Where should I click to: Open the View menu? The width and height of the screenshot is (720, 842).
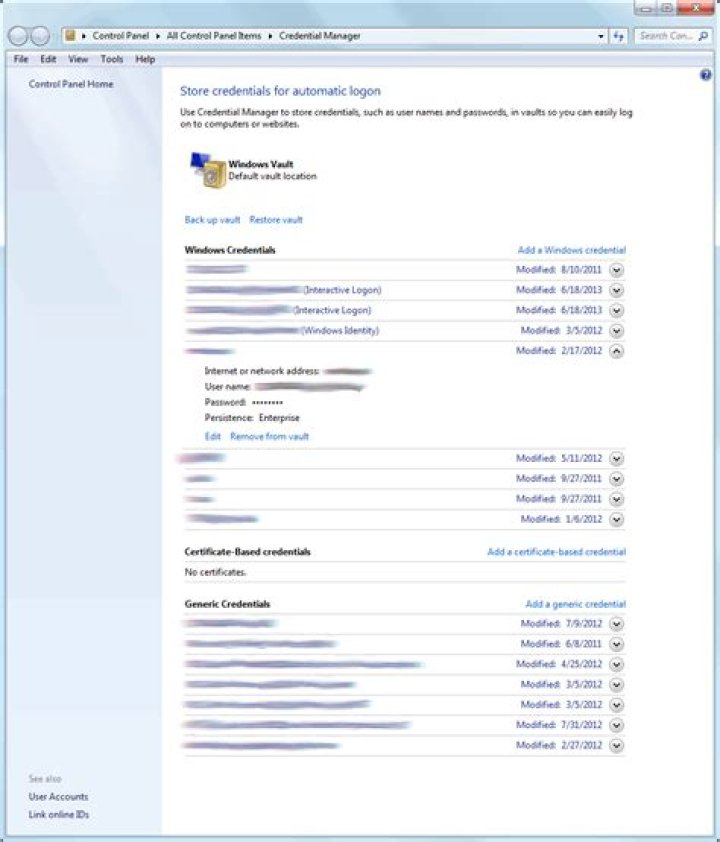click(x=78, y=59)
